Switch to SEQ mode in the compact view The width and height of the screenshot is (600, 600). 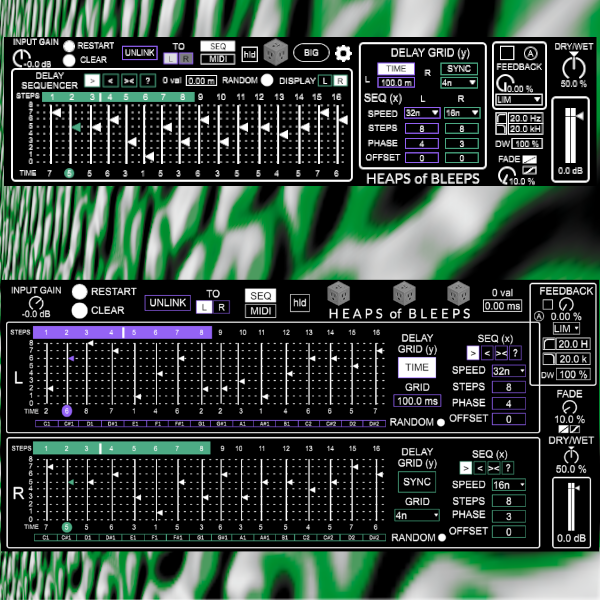click(218, 46)
